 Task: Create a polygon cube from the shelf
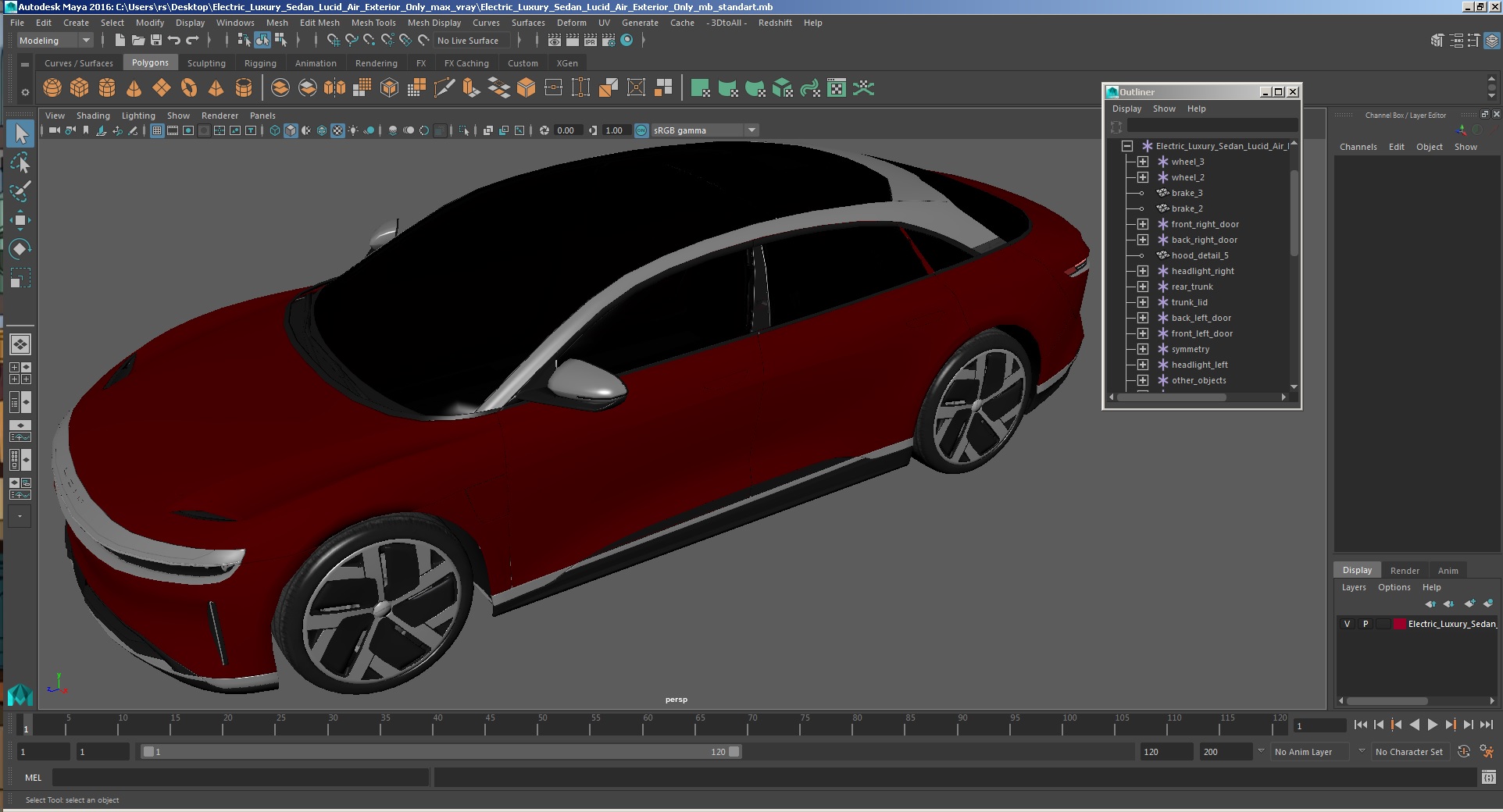click(x=80, y=88)
